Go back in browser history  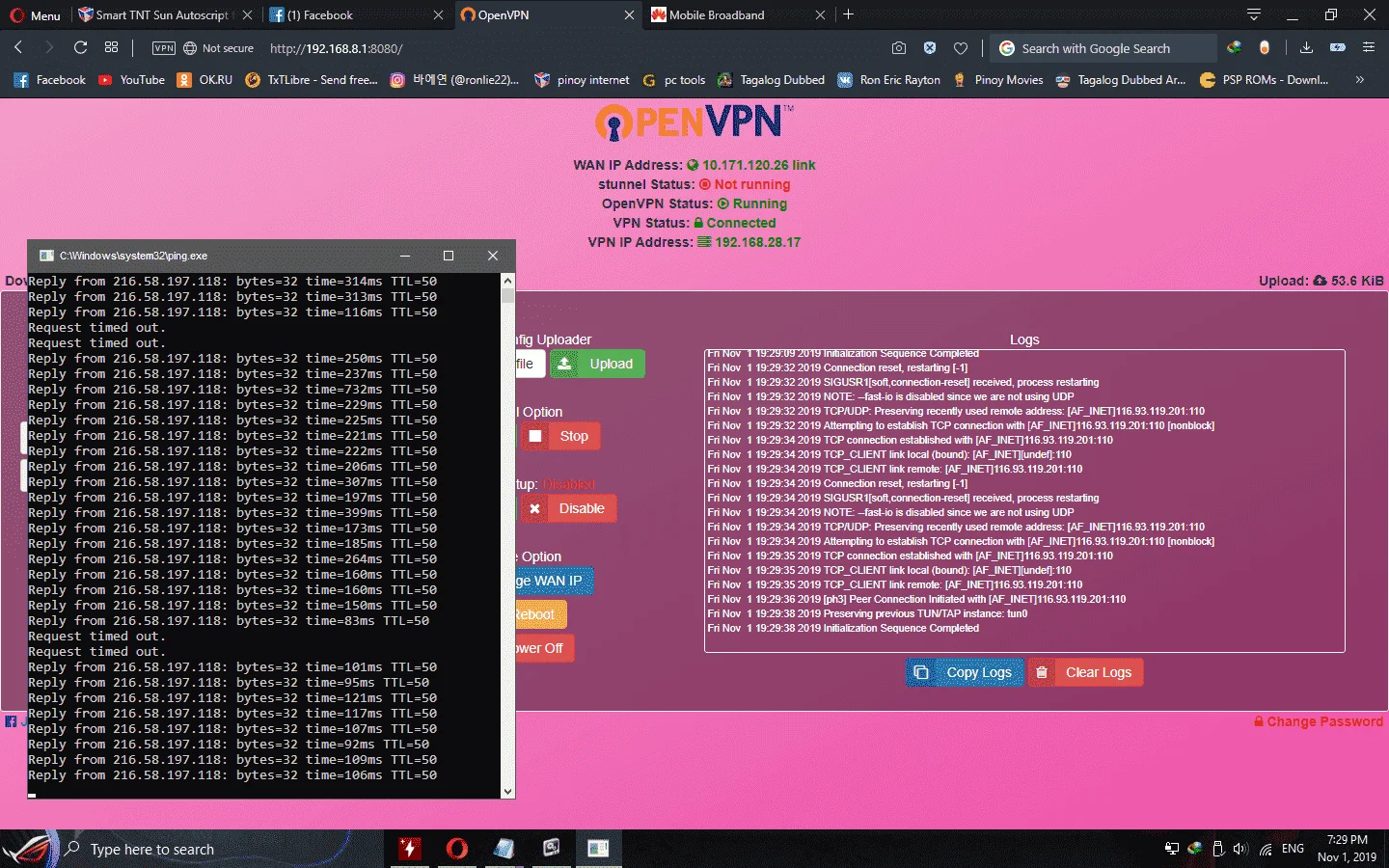coord(18,47)
